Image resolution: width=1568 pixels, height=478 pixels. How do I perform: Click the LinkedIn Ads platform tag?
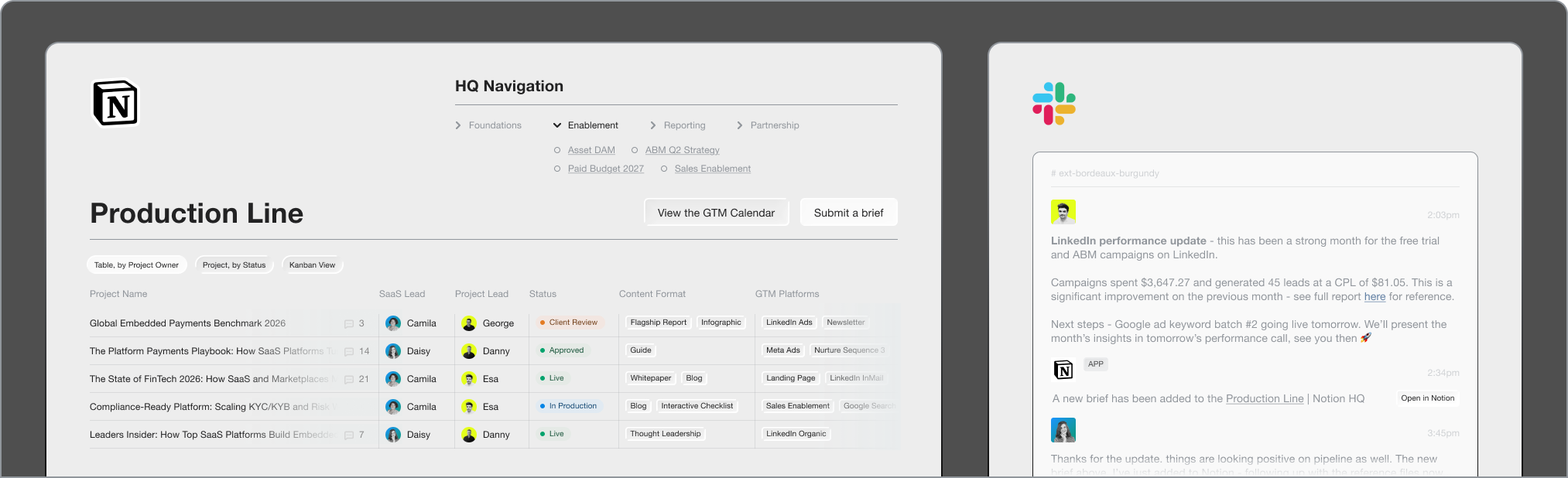coord(789,323)
